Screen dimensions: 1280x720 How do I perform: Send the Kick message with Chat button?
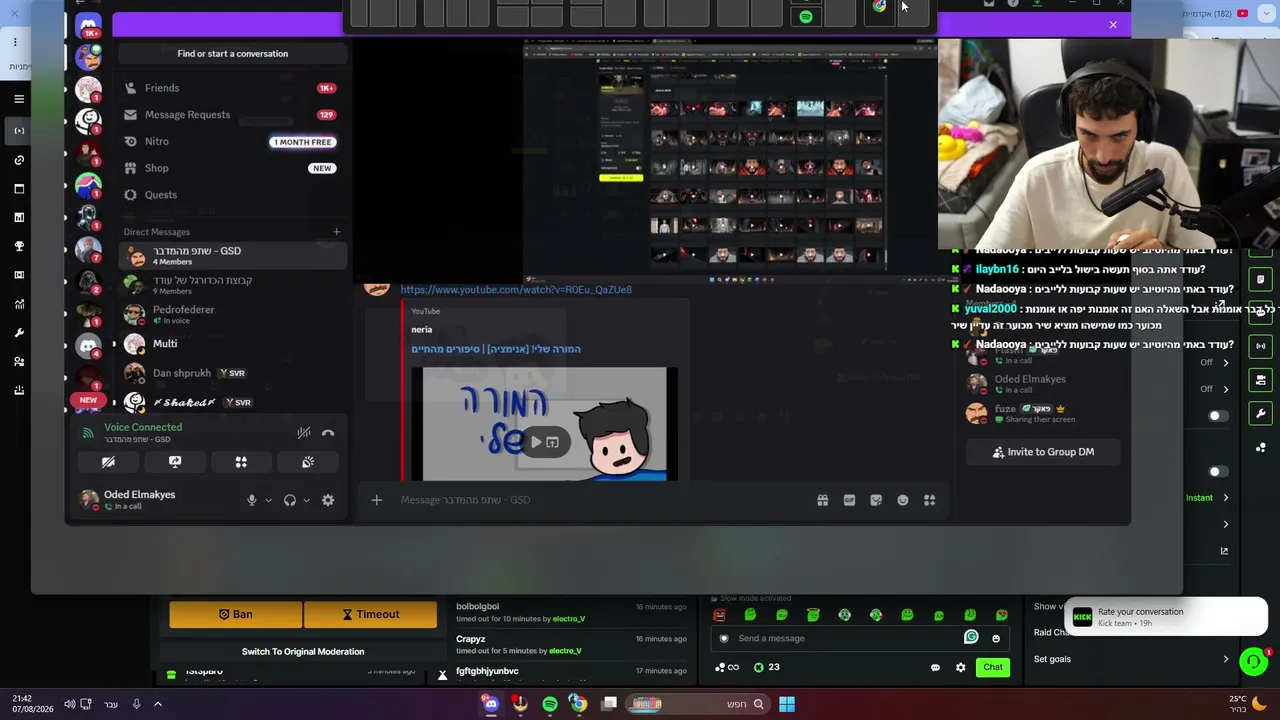tap(993, 667)
